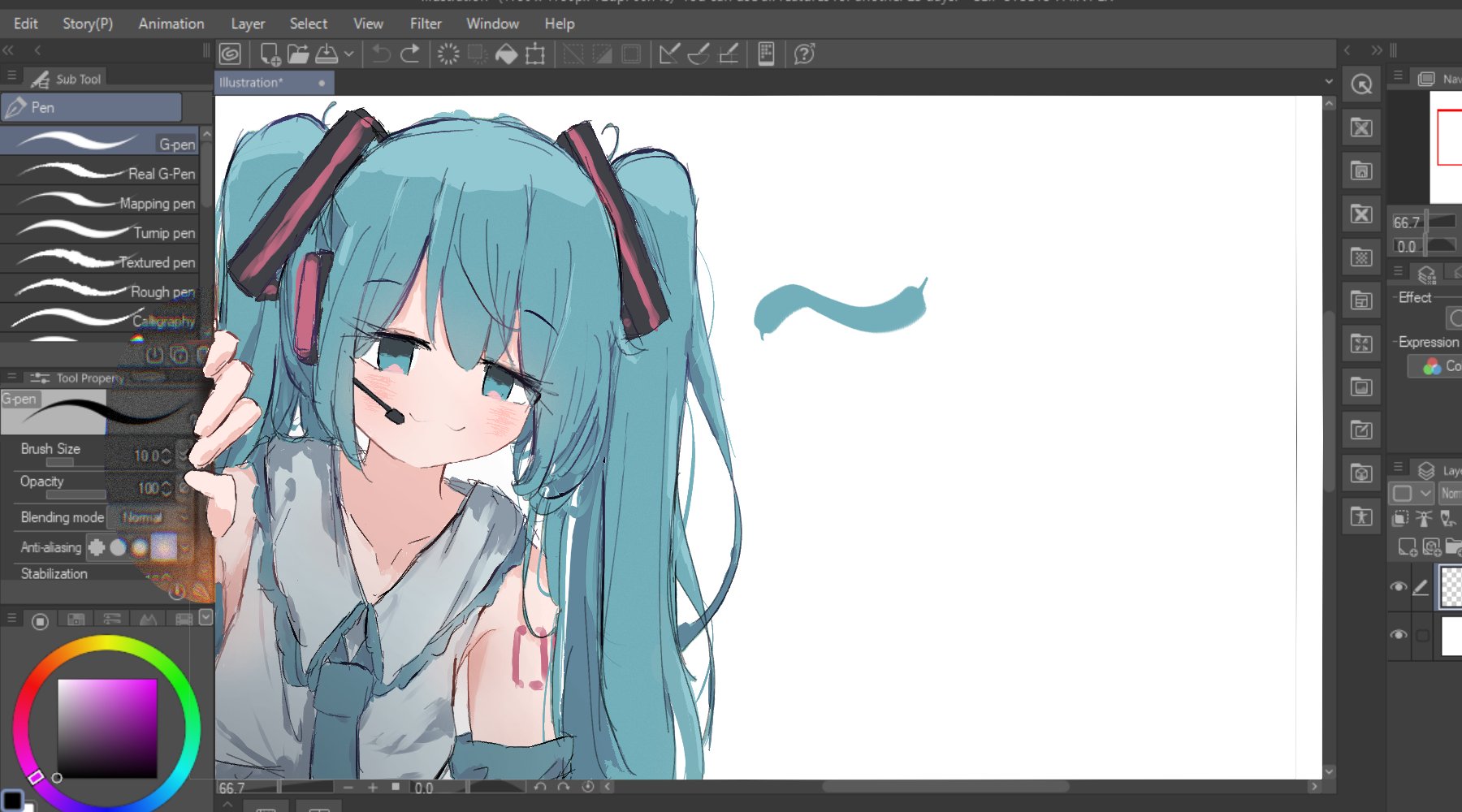Click the Open file folder icon
1462x812 pixels.
(x=298, y=54)
